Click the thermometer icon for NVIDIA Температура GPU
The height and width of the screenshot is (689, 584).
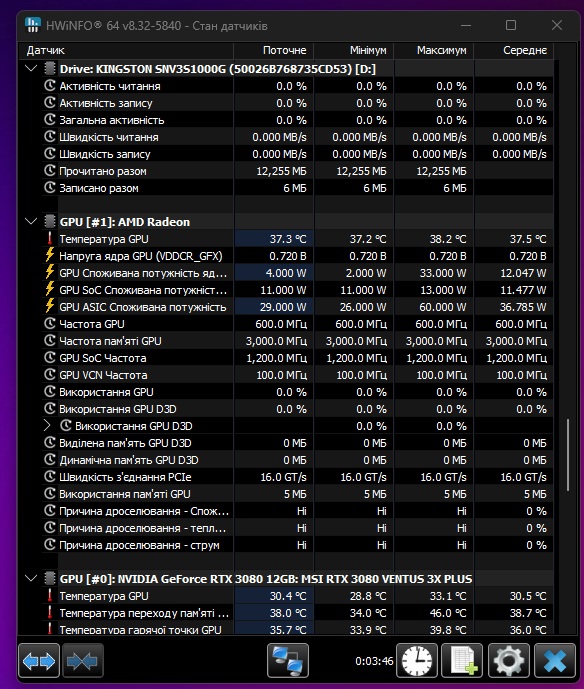tap(50, 596)
